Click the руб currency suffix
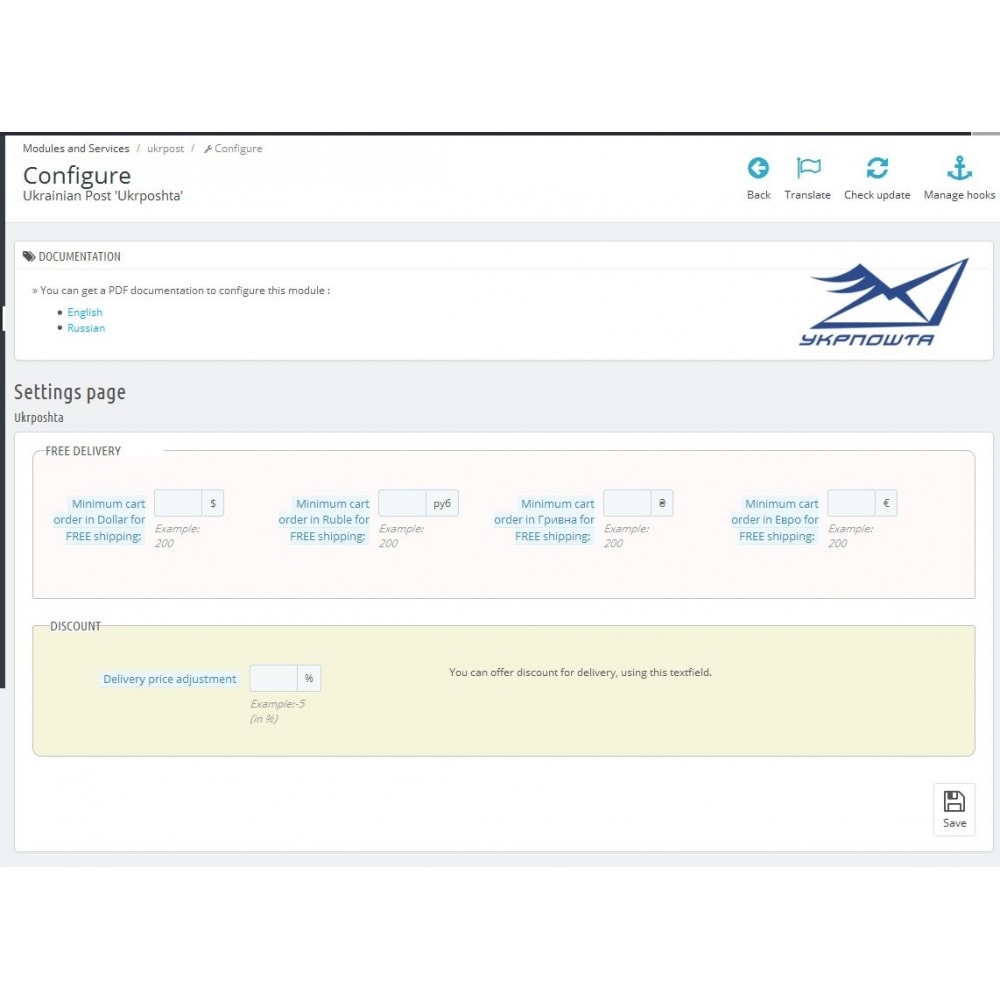The width and height of the screenshot is (1000, 1000). (442, 503)
